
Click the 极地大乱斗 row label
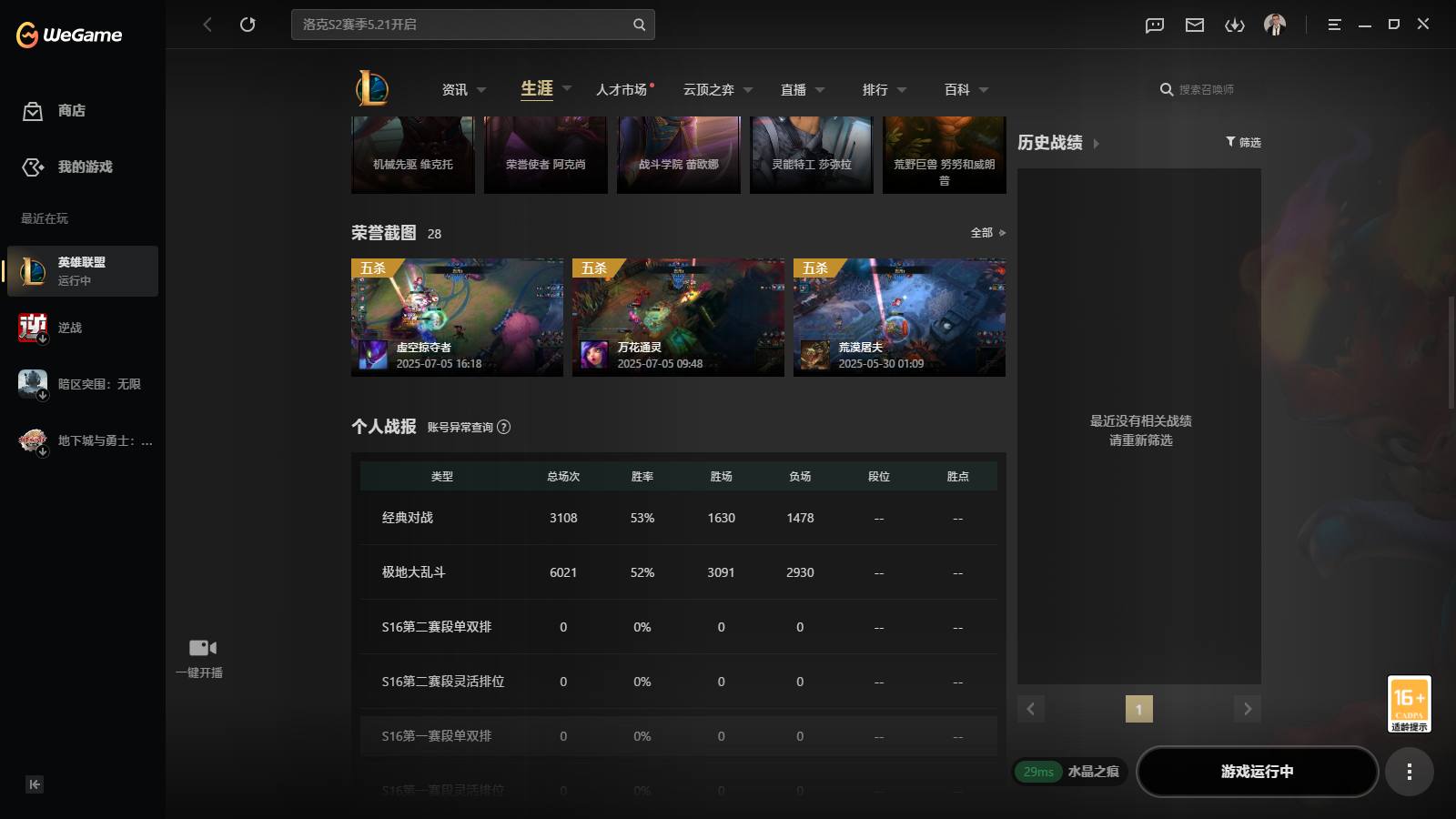pyautogui.click(x=413, y=572)
